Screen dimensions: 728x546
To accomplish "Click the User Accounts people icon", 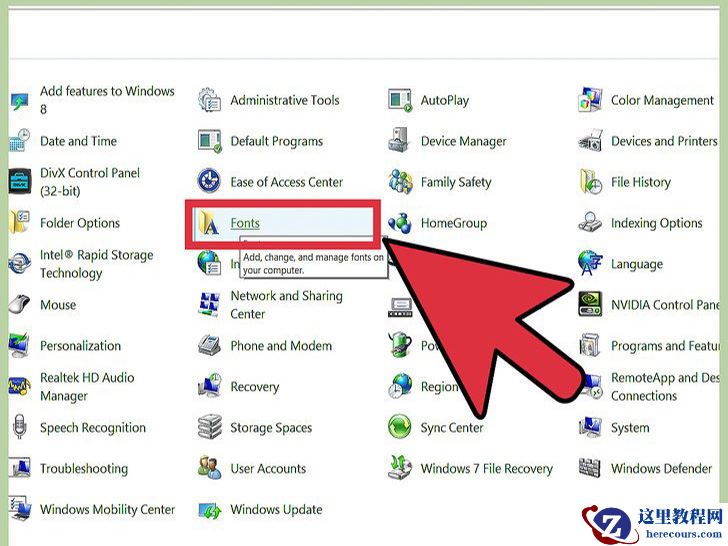I will pyautogui.click(x=209, y=468).
